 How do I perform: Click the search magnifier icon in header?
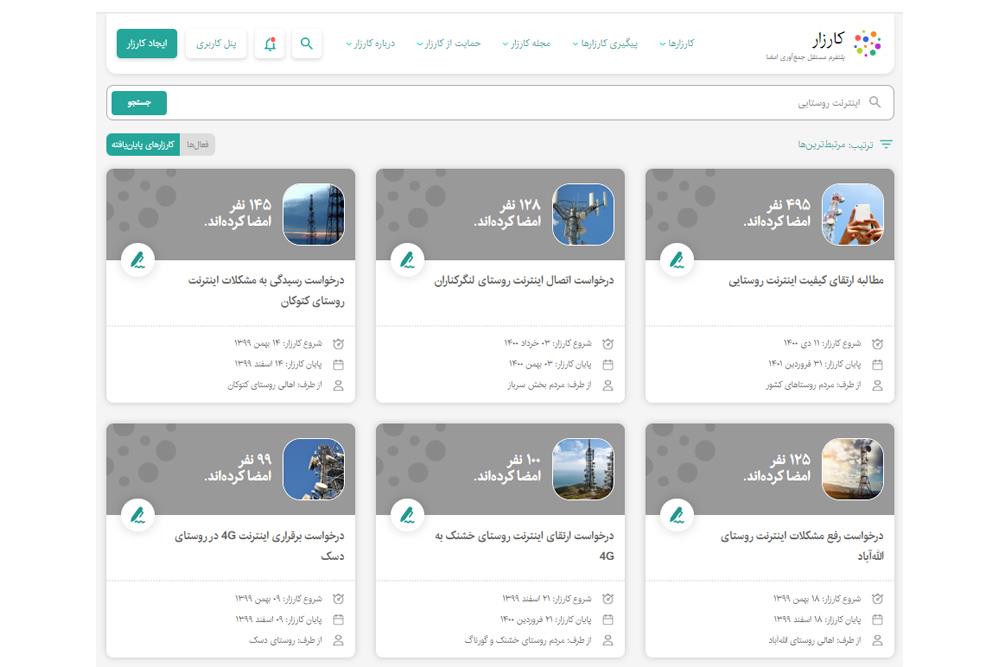coord(307,44)
